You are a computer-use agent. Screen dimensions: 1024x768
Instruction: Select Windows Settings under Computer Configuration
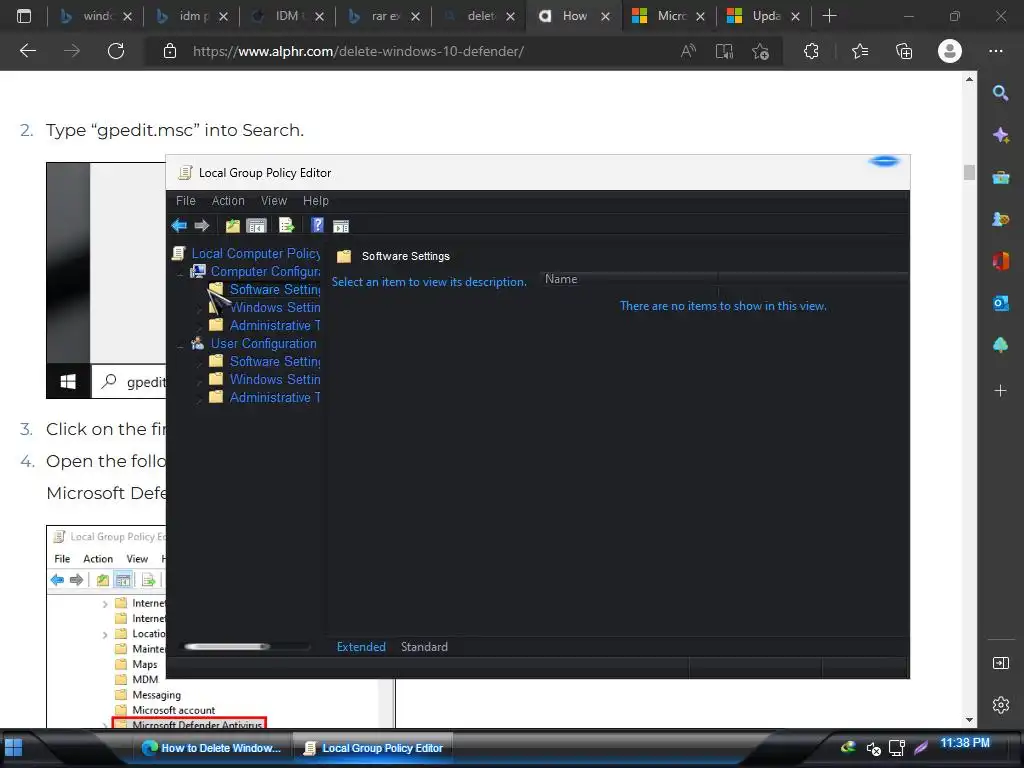[274, 308]
